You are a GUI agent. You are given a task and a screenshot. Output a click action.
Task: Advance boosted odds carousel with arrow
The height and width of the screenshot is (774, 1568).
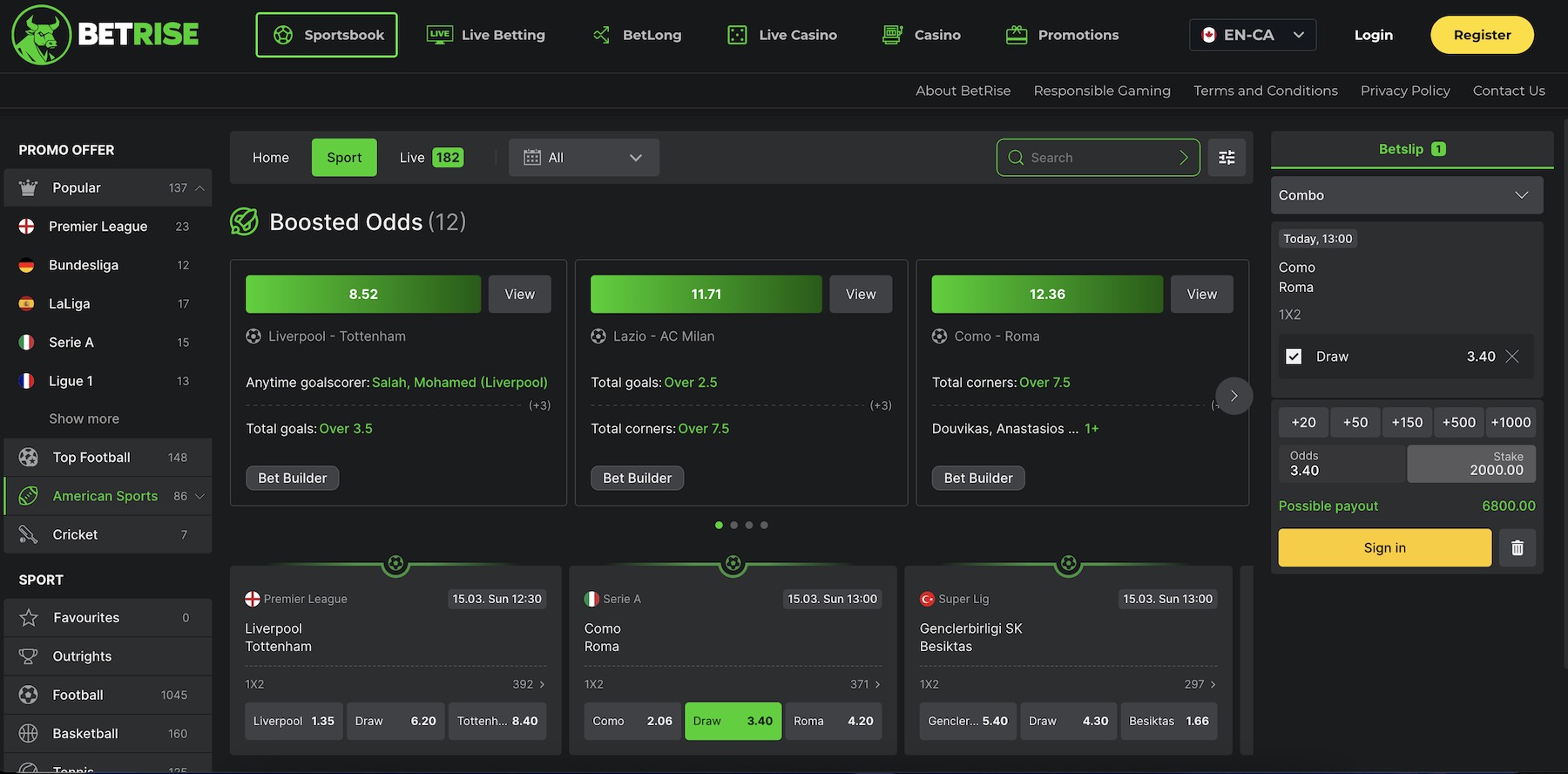[x=1233, y=396]
